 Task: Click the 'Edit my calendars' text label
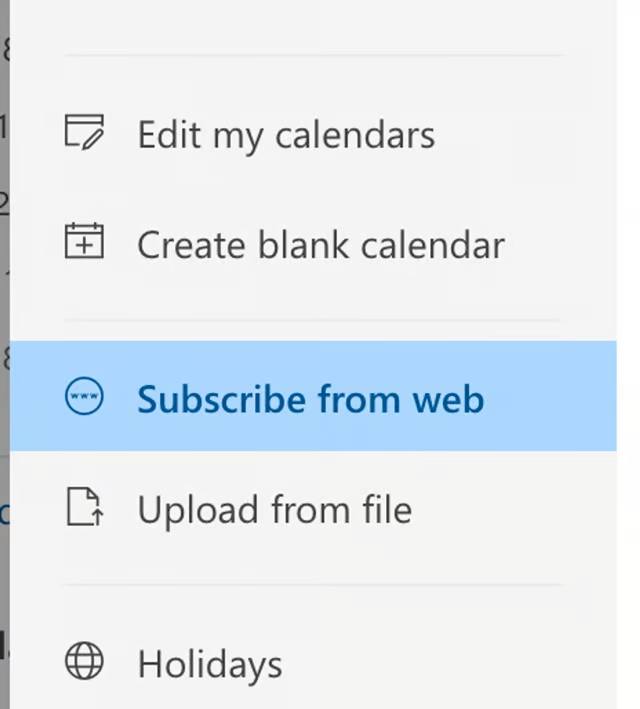(285, 134)
